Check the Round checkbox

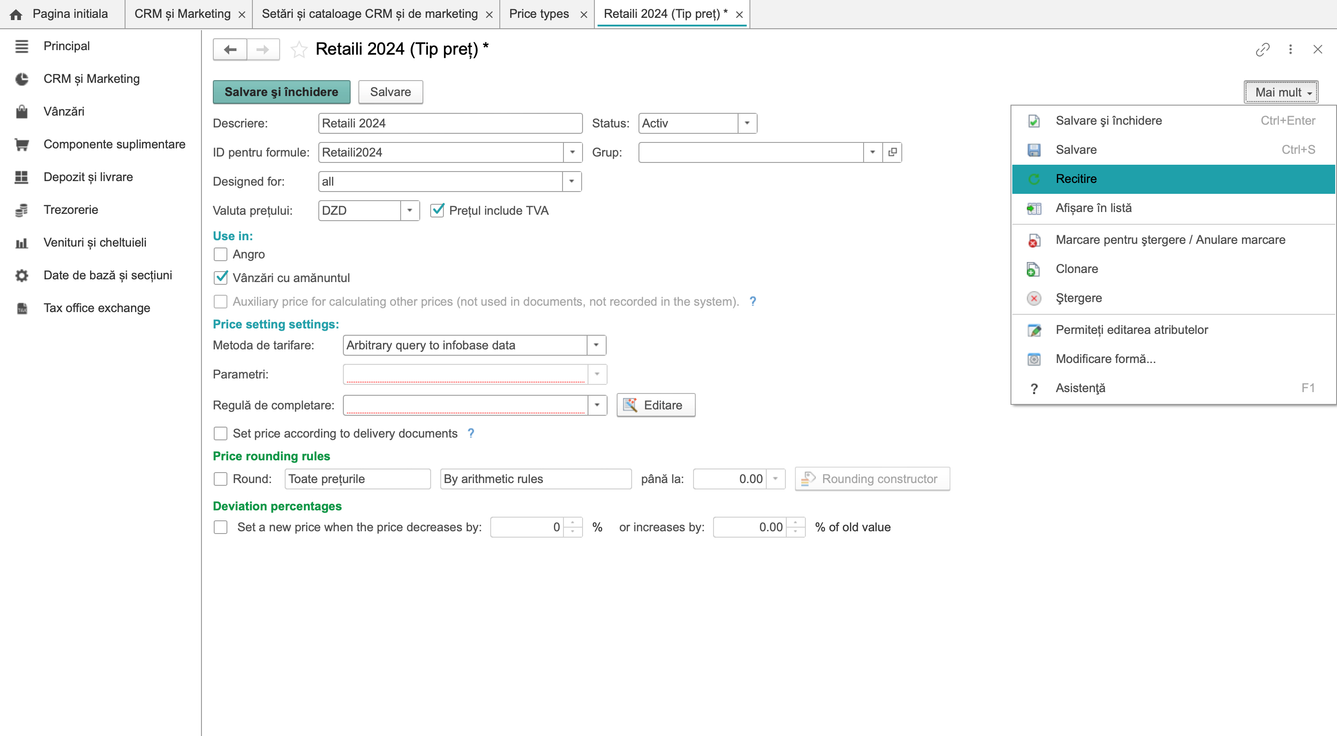pyautogui.click(x=221, y=479)
